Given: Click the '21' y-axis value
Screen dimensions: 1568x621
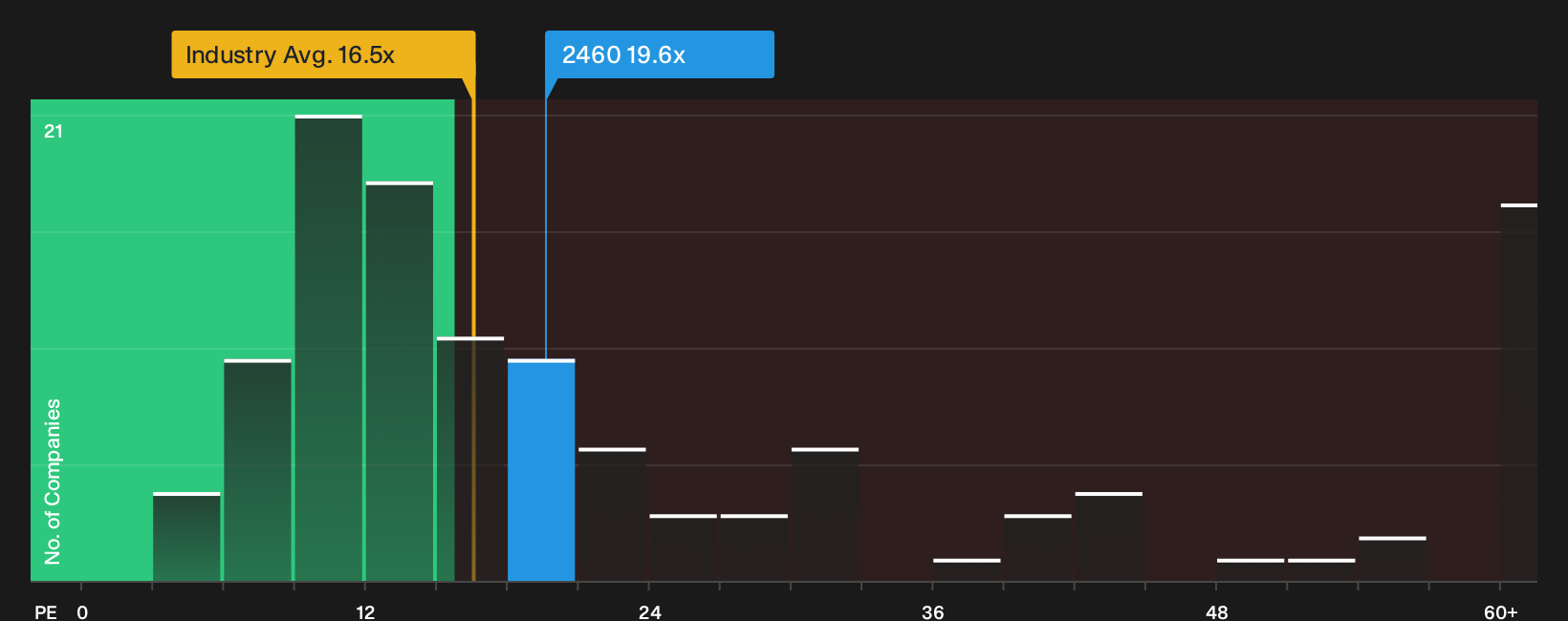Looking at the screenshot, I should [54, 131].
